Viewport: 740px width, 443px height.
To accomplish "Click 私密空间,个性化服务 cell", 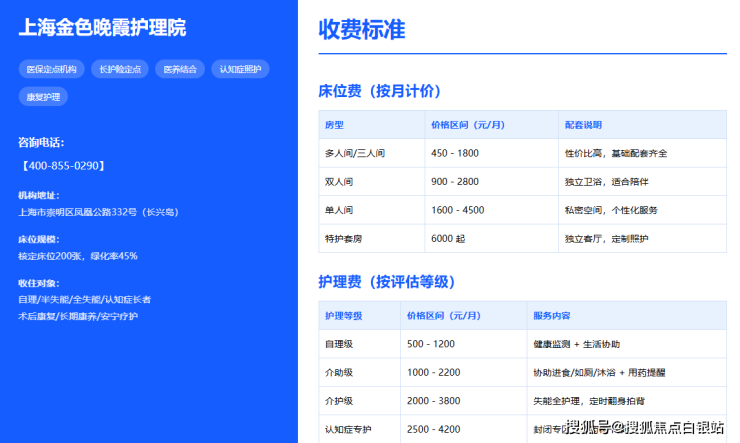I will [642, 210].
